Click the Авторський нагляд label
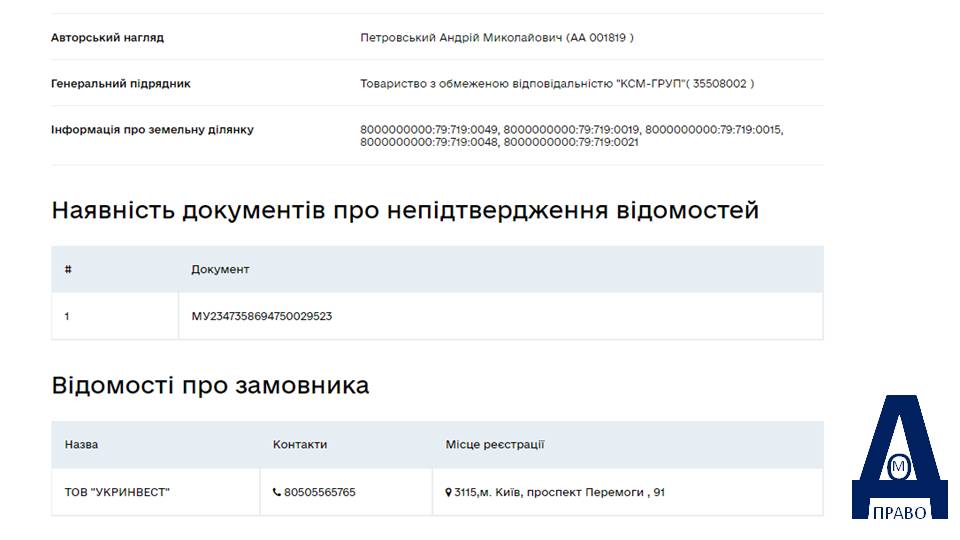The image size is (960, 540). (x=107, y=38)
